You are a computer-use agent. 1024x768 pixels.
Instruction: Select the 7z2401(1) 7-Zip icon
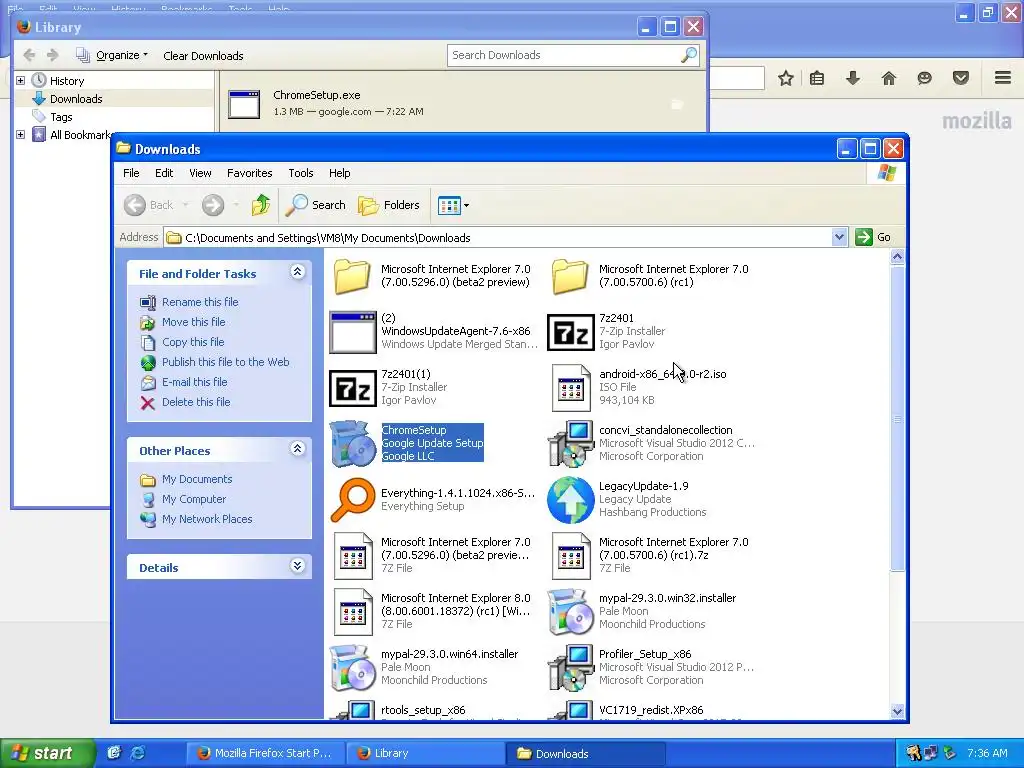[x=353, y=389]
